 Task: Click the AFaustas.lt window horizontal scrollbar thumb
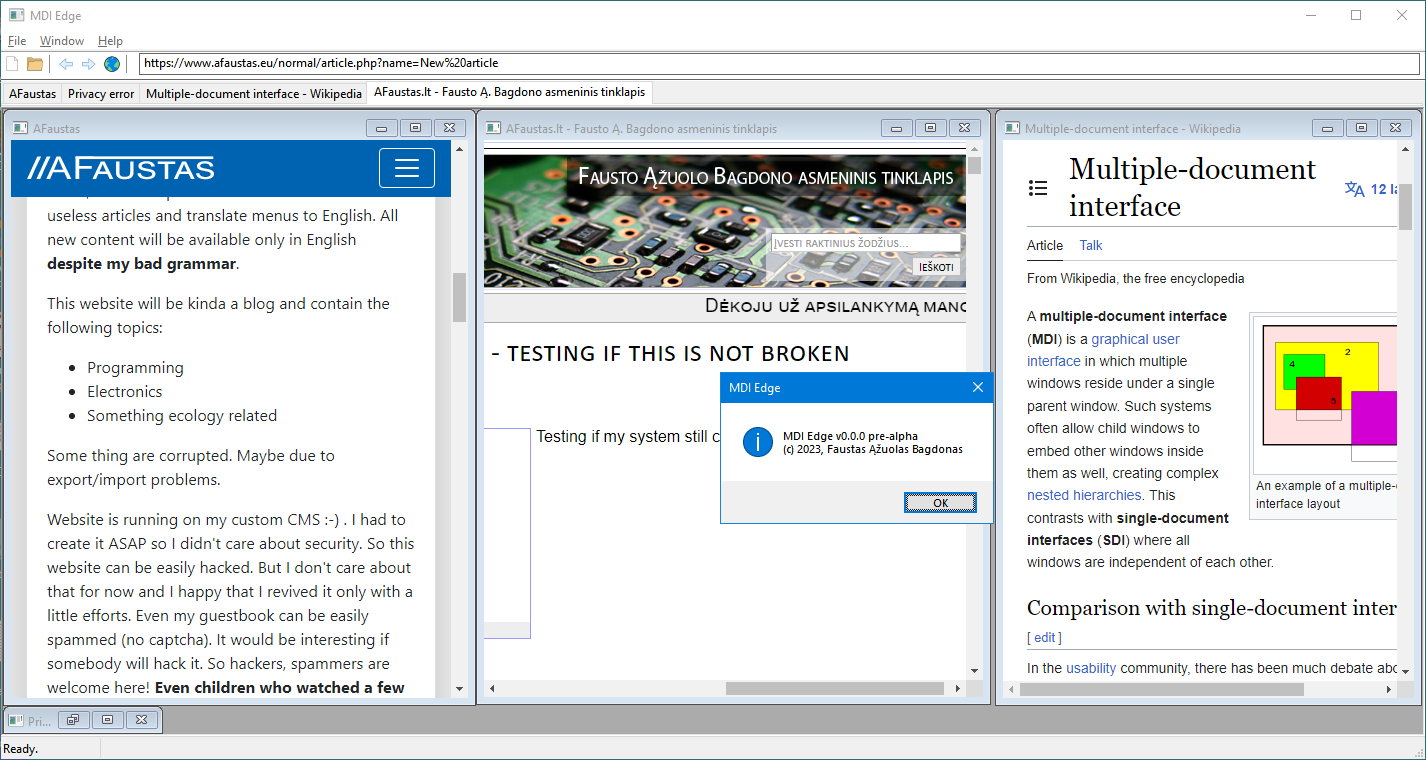pyautogui.click(x=835, y=689)
